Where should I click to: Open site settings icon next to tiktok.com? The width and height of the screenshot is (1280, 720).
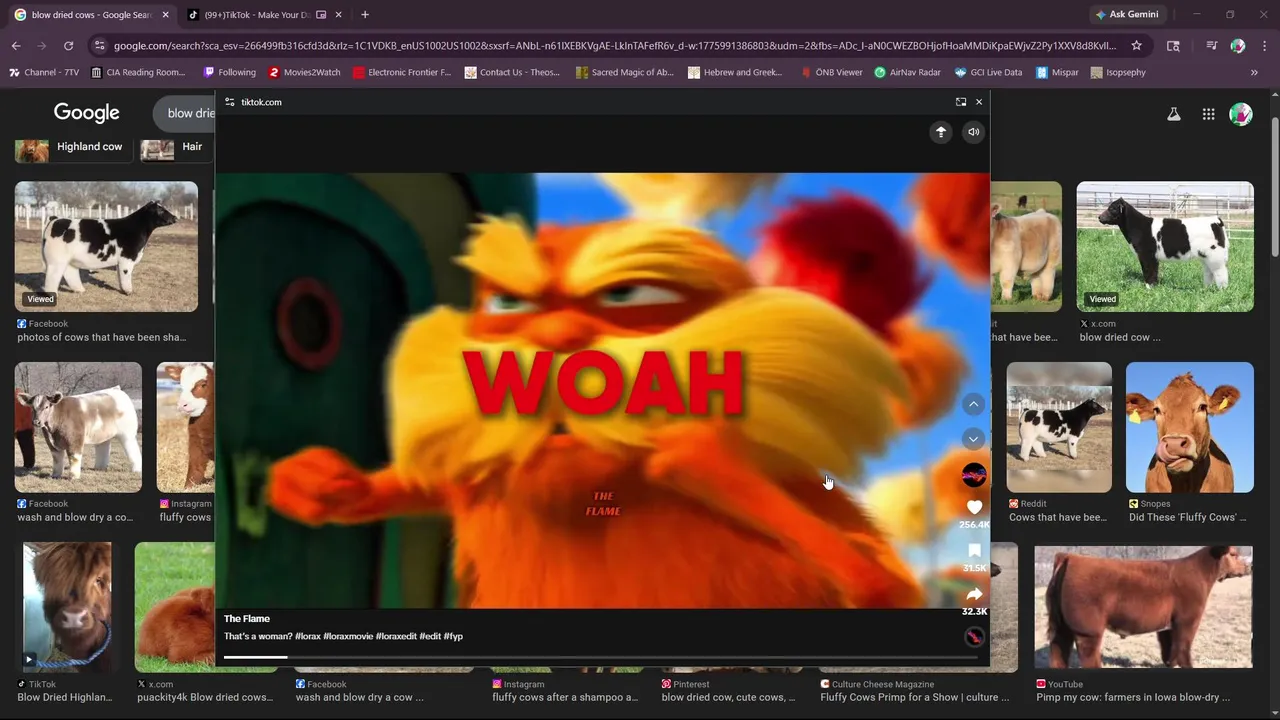230,102
